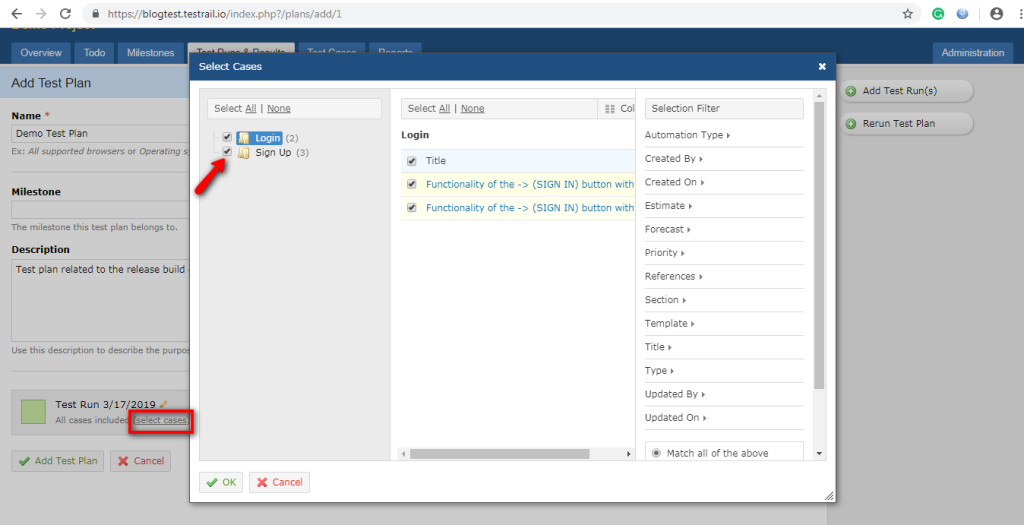1024x525 pixels.
Task: Click the browser reload icon
Action: click(65, 14)
